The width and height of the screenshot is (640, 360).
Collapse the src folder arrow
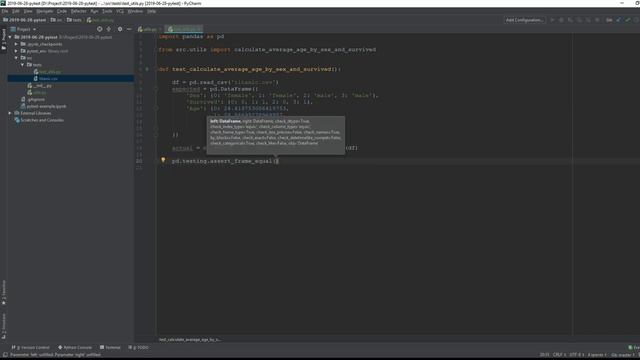(16, 58)
